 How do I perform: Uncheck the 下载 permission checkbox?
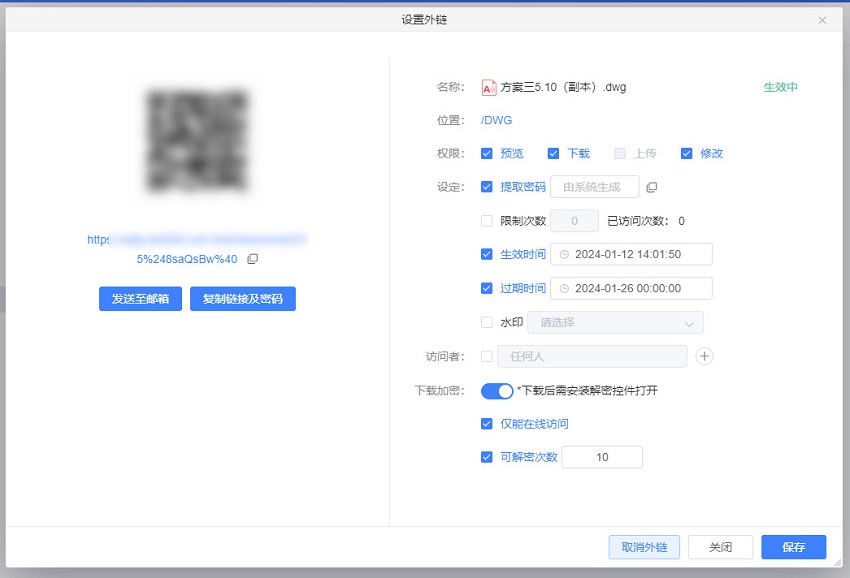tap(553, 153)
